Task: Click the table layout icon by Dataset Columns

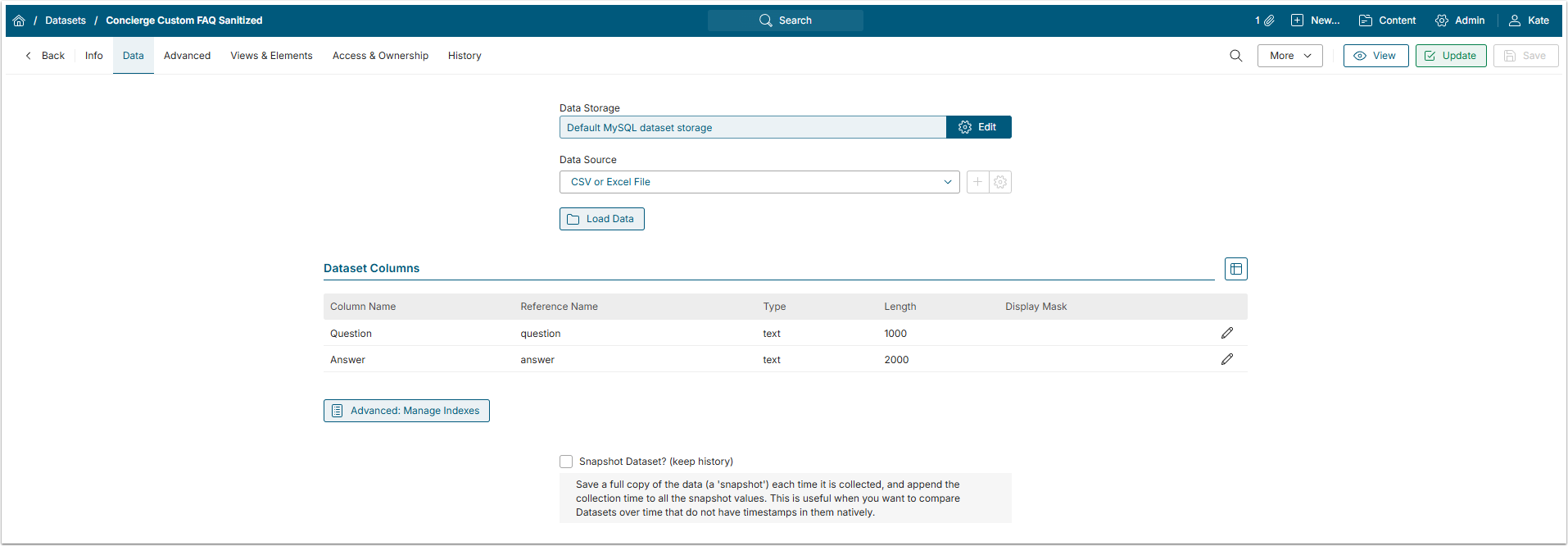Action: tap(1235, 269)
